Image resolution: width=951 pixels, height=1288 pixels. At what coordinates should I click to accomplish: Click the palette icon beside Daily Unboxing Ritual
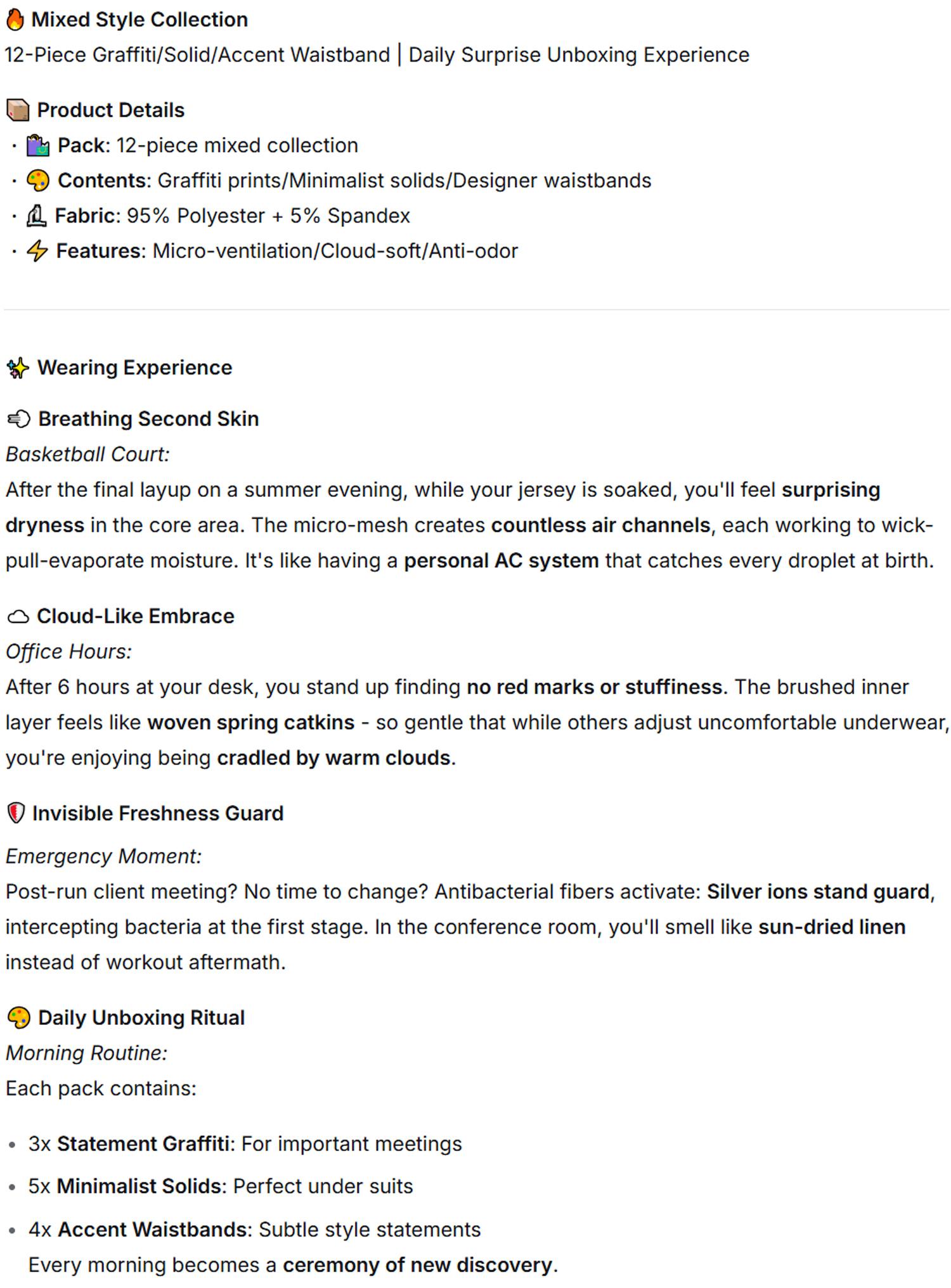(x=18, y=1019)
